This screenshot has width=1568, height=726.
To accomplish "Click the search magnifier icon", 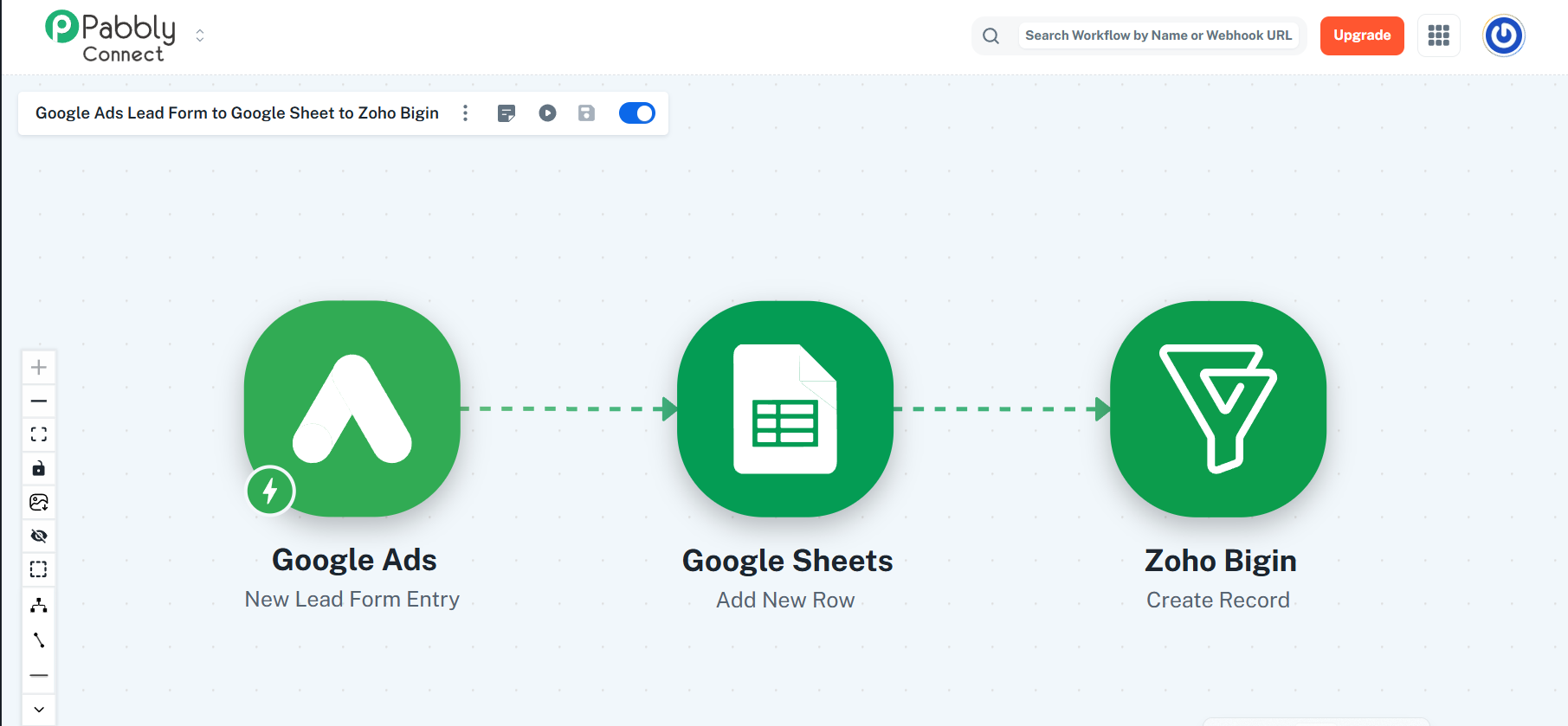I will pyautogui.click(x=991, y=35).
